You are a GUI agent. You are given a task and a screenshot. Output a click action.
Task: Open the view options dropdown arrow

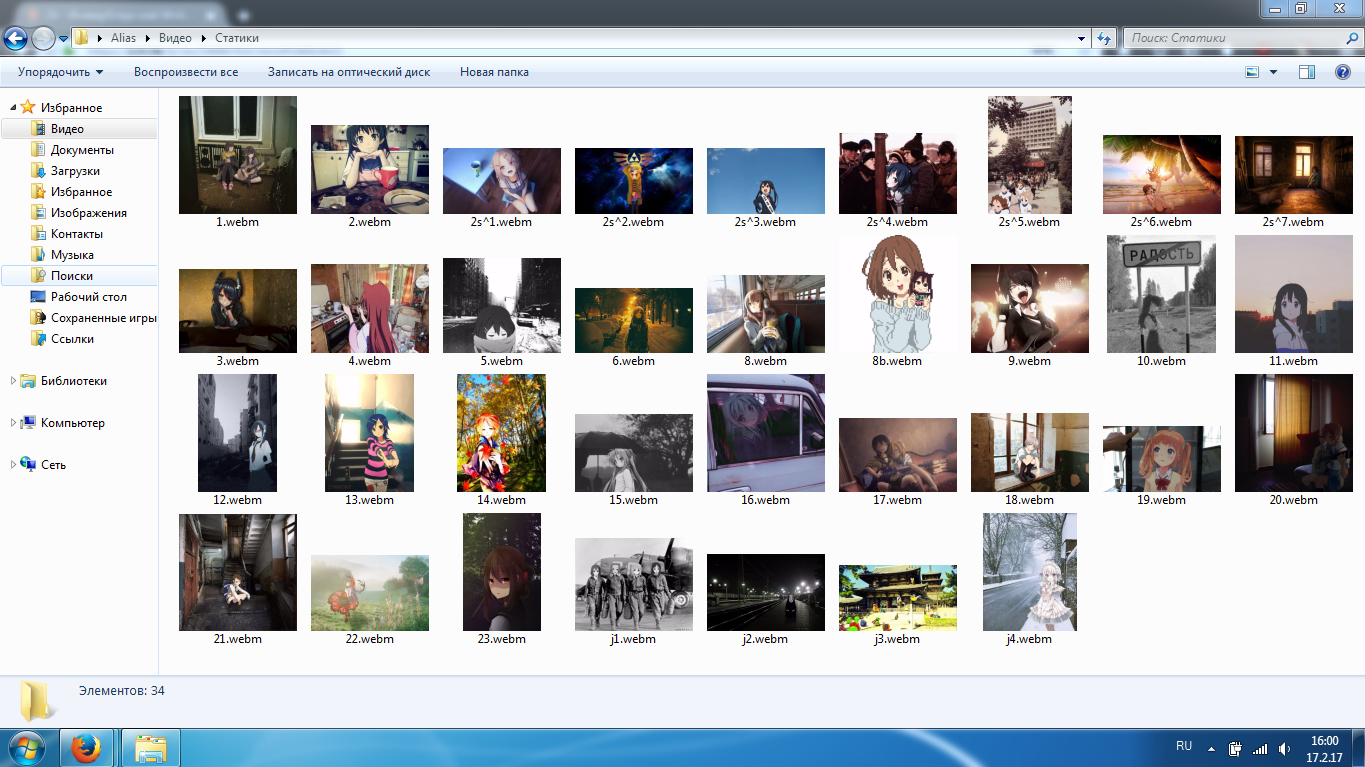coord(1273,72)
